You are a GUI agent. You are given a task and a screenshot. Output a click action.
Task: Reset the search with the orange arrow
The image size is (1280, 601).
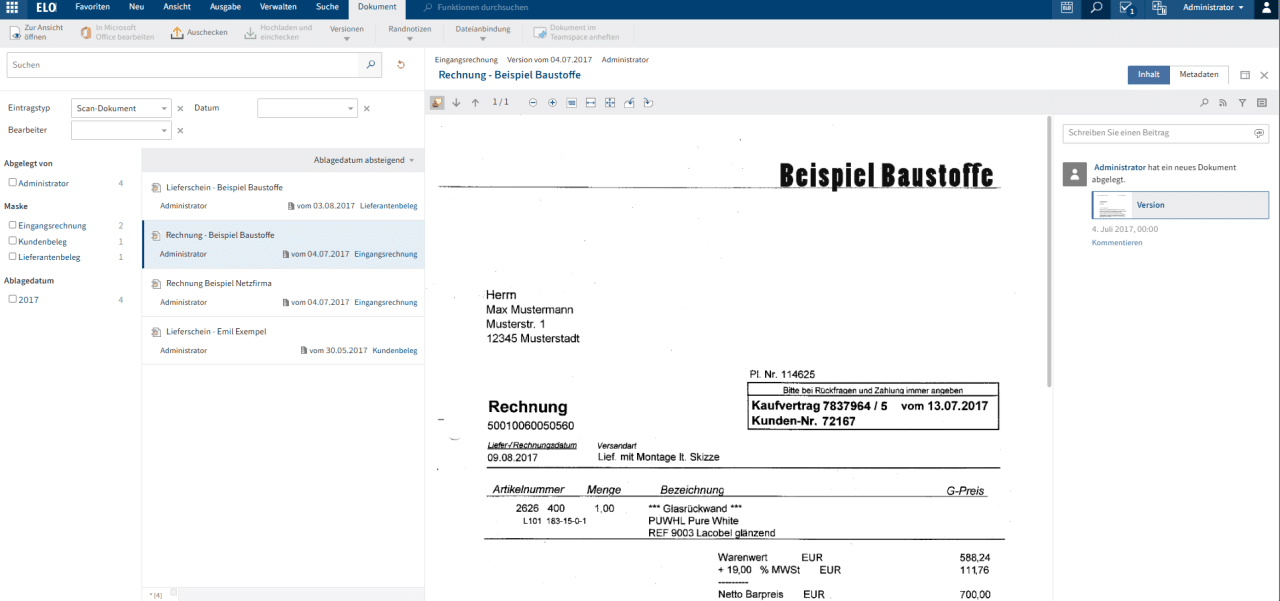[x=401, y=65]
